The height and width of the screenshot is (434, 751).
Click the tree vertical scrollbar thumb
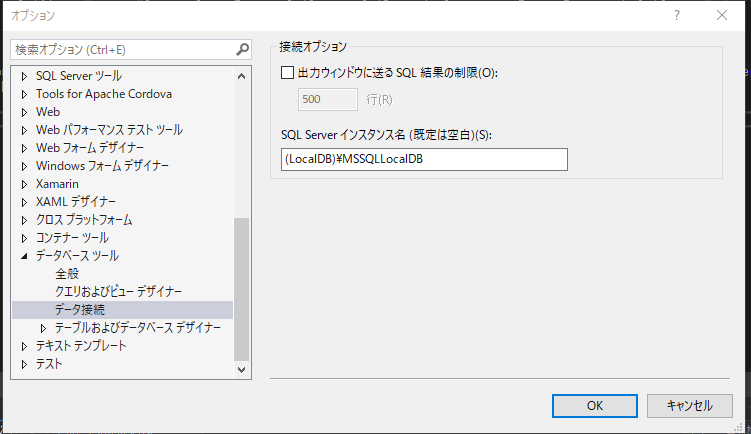[x=241, y=289]
